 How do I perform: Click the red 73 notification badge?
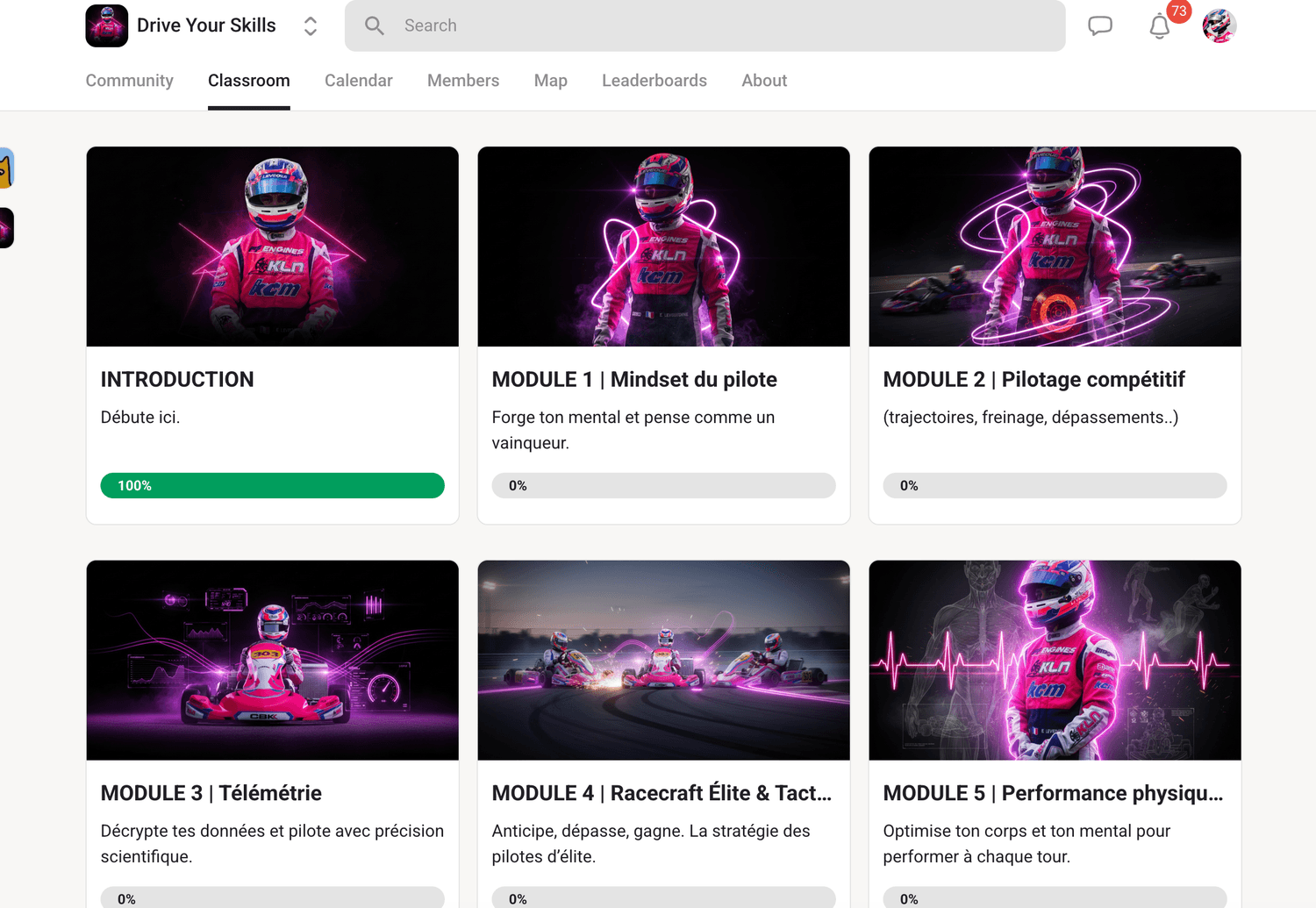point(1179,11)
